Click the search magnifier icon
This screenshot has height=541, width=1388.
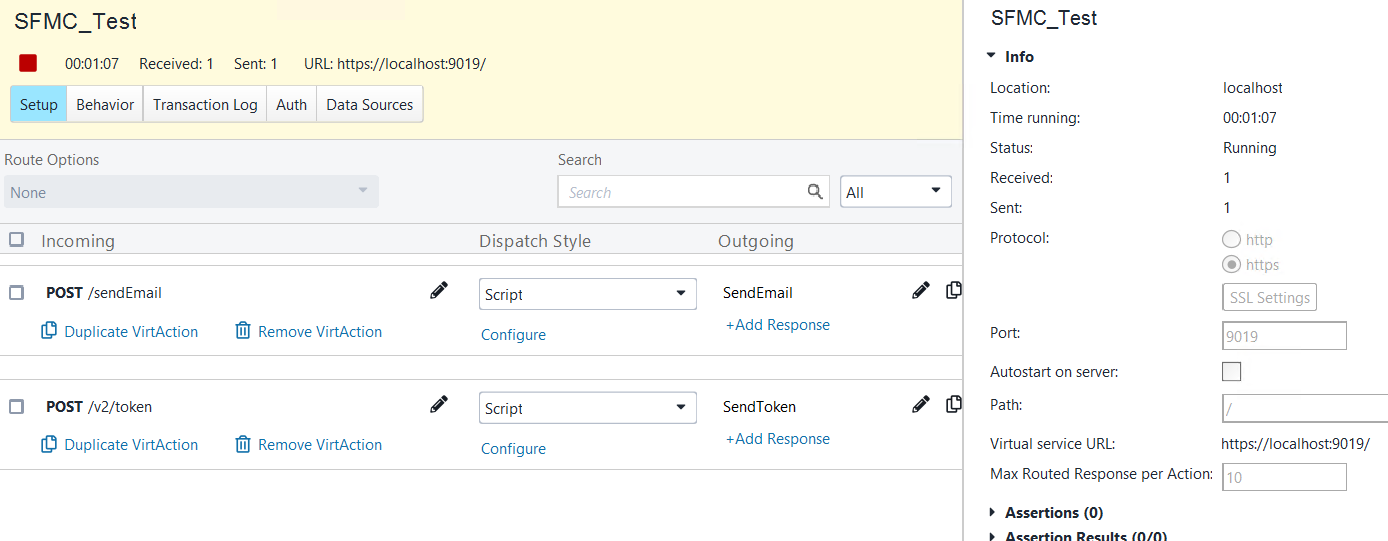point(816,191)
